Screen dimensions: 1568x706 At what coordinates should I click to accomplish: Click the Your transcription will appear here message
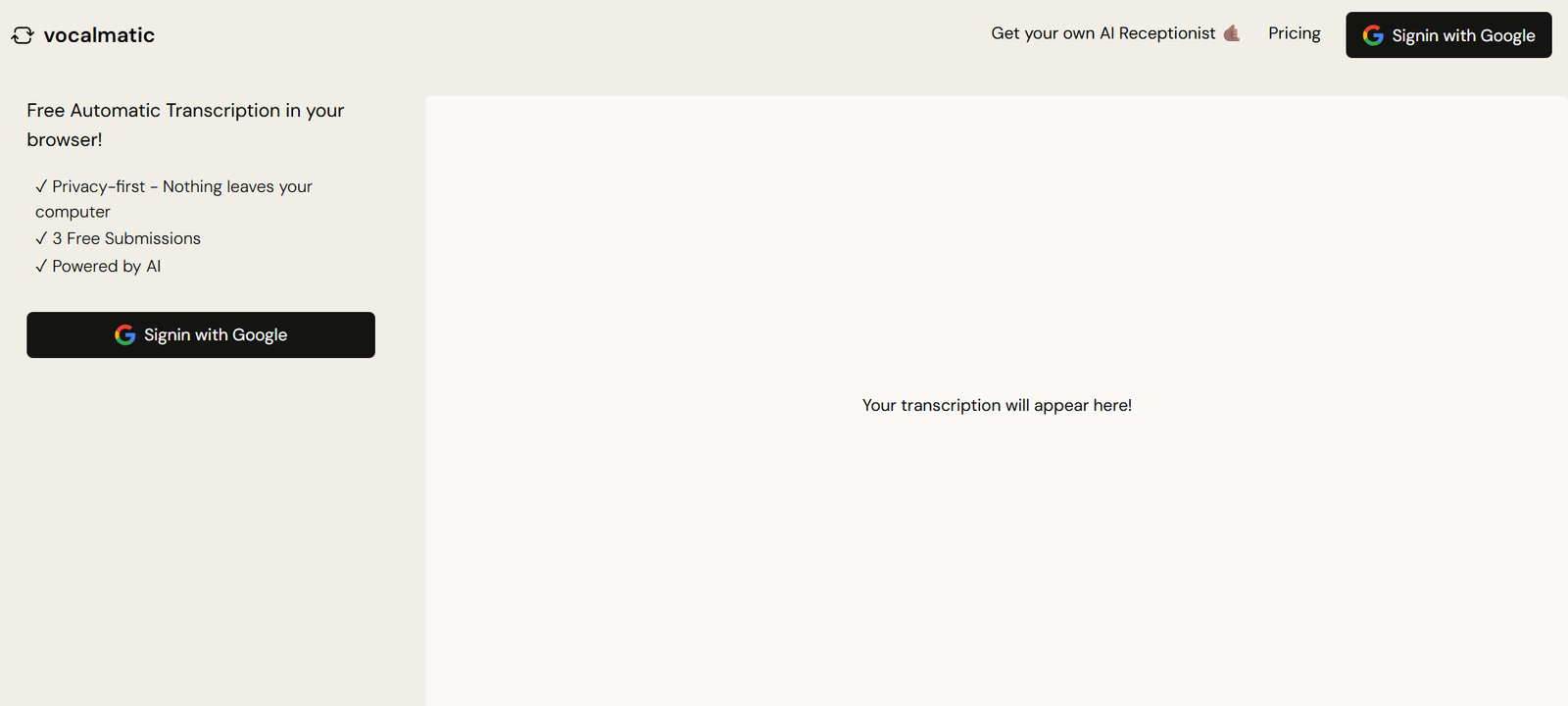click(x=997, y=405)
